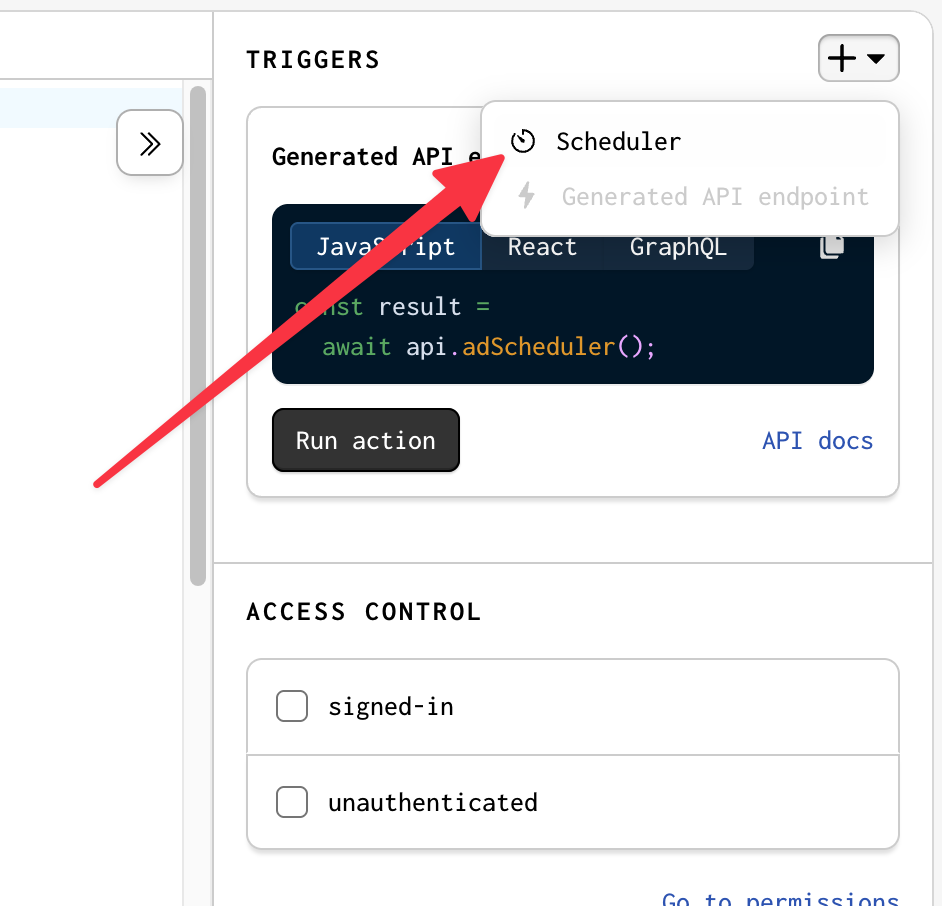Click the vertical scrollbar thumb

[x=197, y=335]
